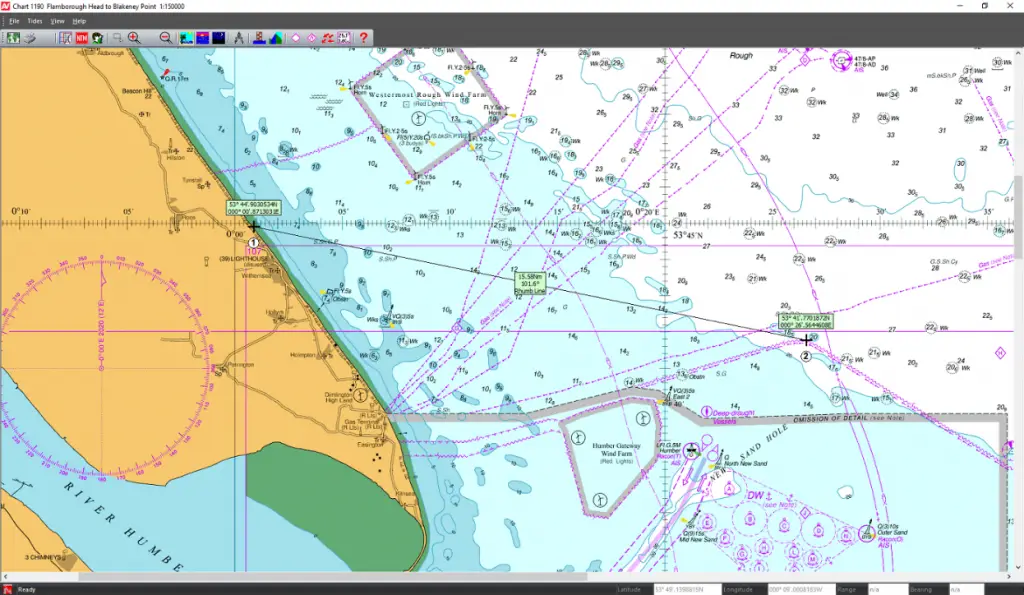Zoom out with the minus magnifier

click(165, 38)
